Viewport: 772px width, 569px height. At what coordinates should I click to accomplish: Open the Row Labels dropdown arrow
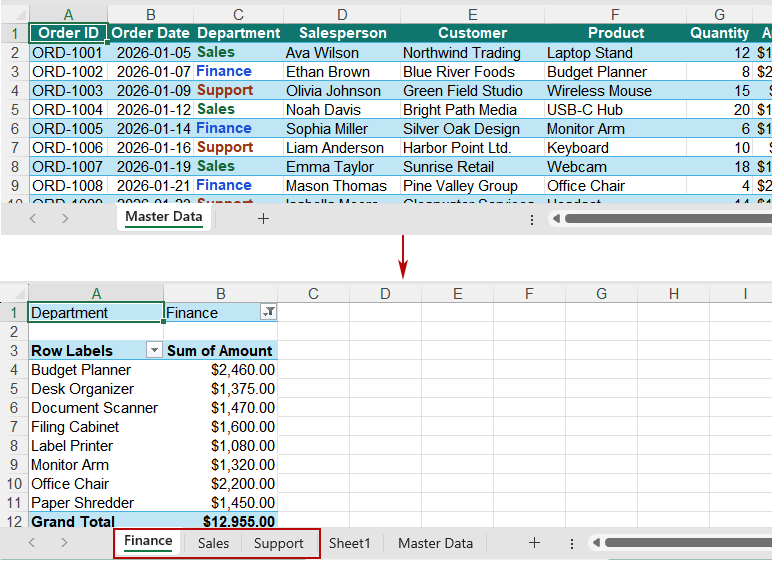[154, 350]
